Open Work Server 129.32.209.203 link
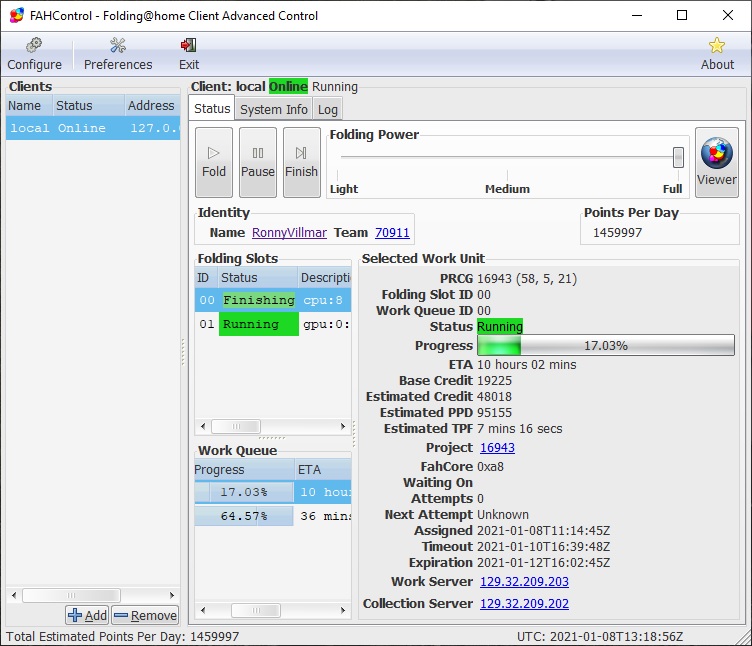The height and width of the screenshot is (646, 752). [x=524, y=581]
